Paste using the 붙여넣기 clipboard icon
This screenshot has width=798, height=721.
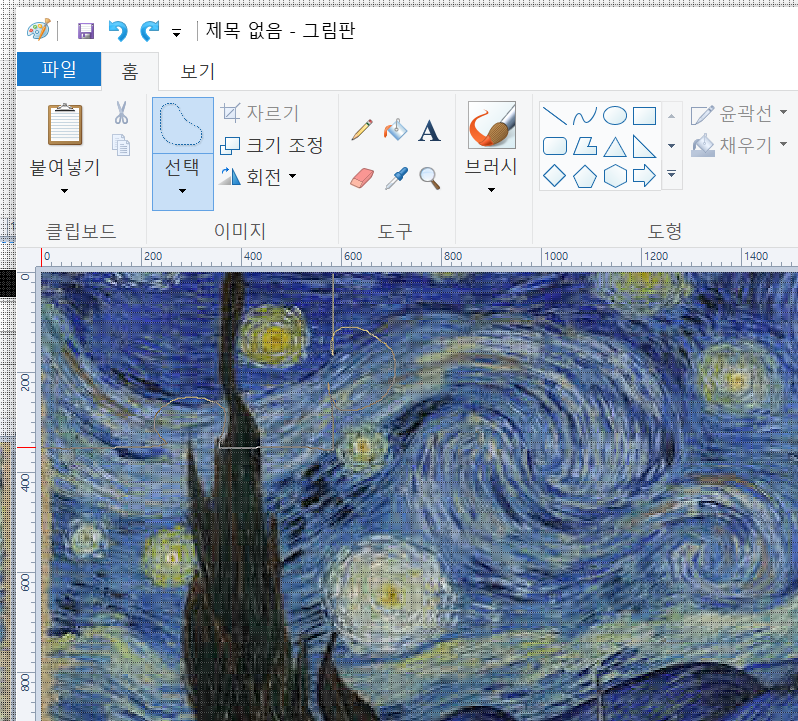tap(65, 125)
